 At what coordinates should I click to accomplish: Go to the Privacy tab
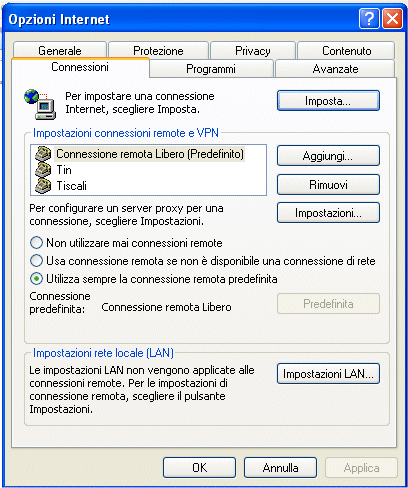pyautogui.click(x=253, y=50)
